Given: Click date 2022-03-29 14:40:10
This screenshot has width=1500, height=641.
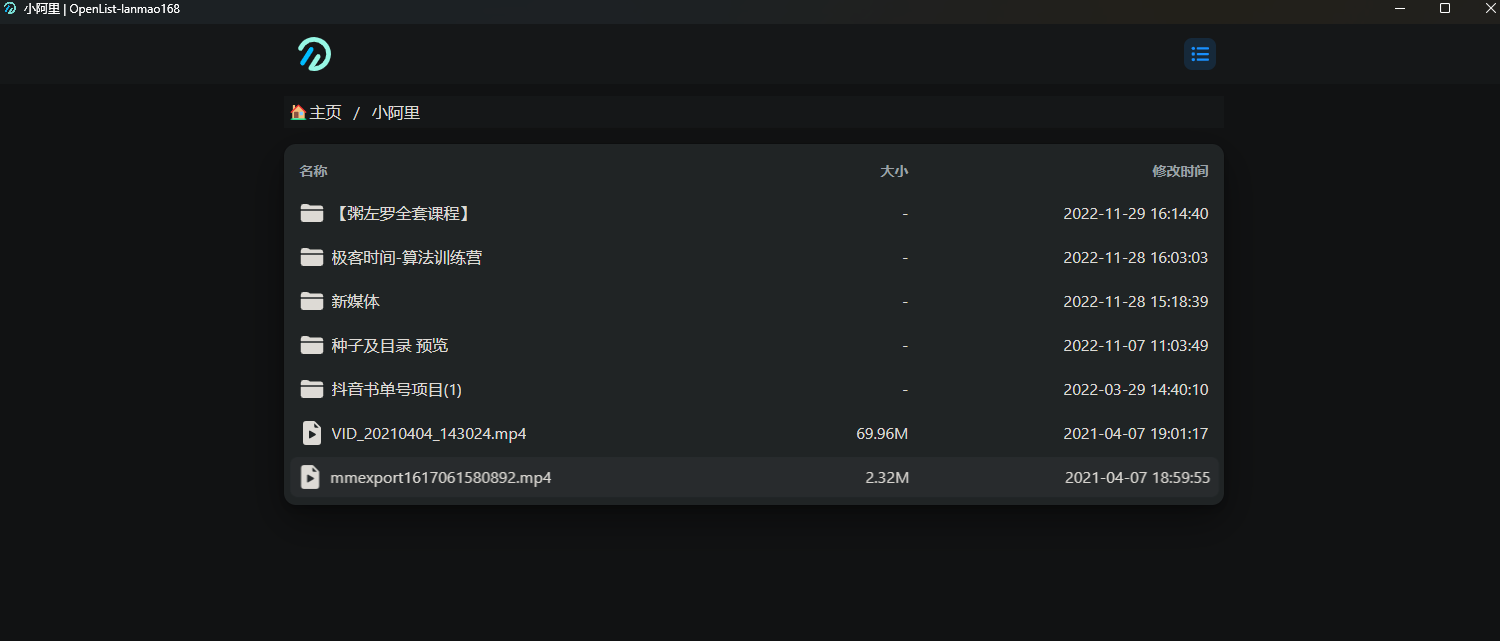Looking at the screenshot, I should click(1136, 389).
